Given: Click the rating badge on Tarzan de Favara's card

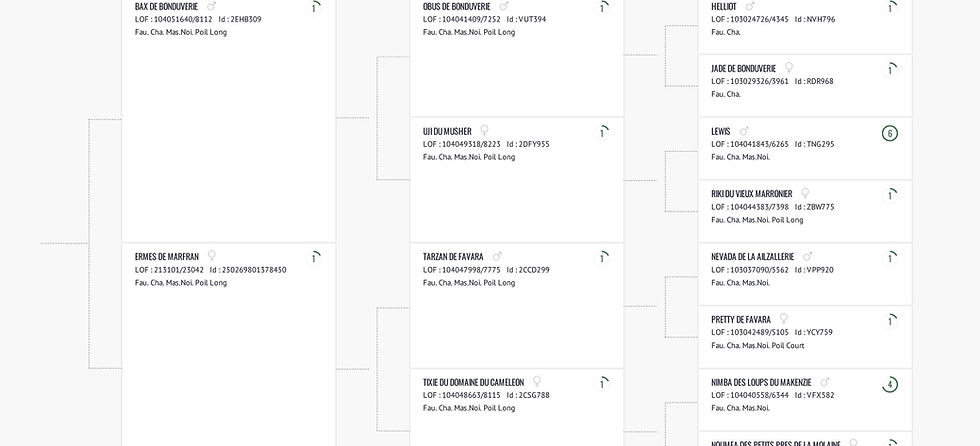Looking at the screenshot, I should (602, 258).
